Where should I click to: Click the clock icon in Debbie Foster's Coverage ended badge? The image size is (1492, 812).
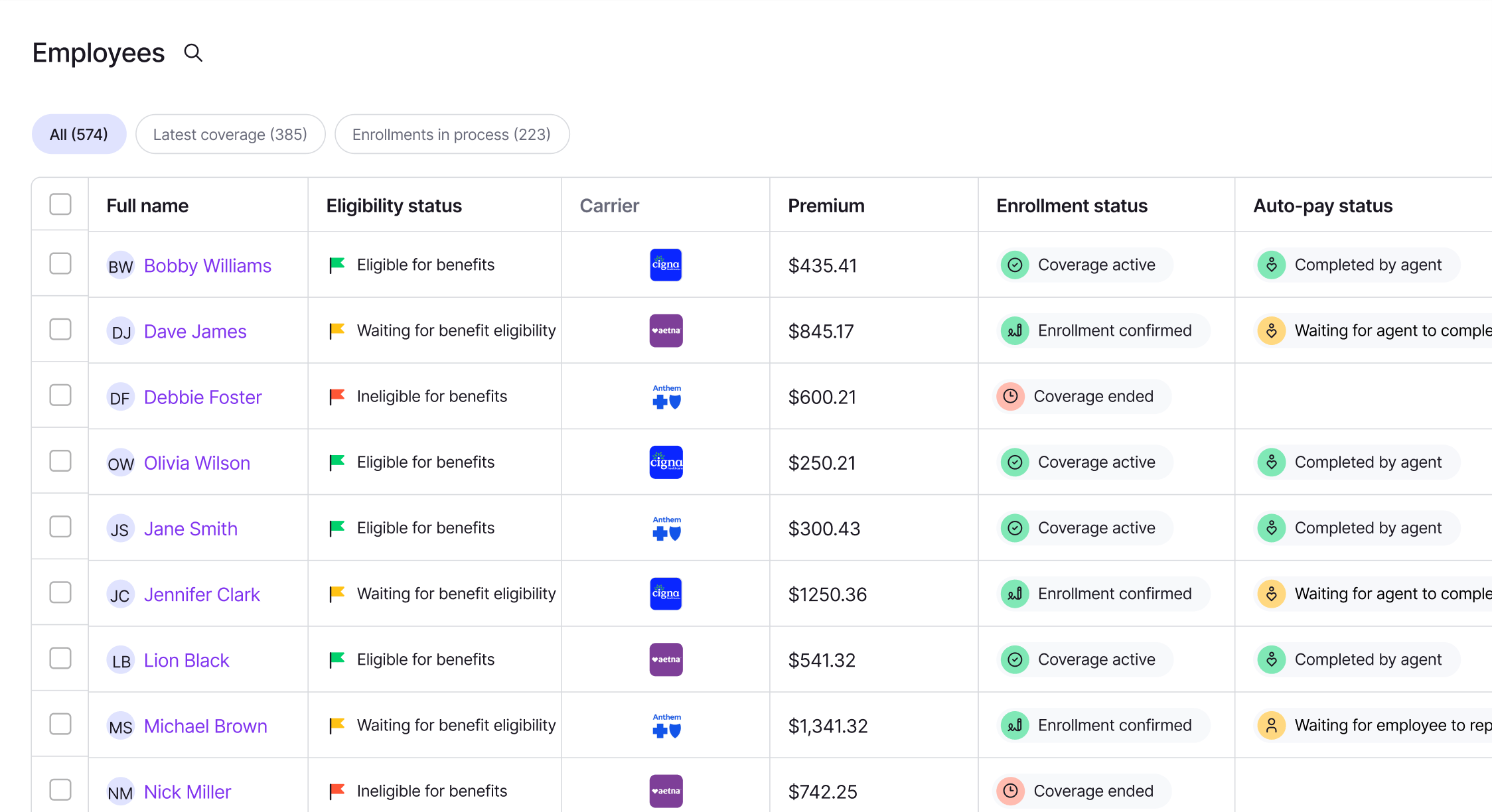(x=1010, y=396)
